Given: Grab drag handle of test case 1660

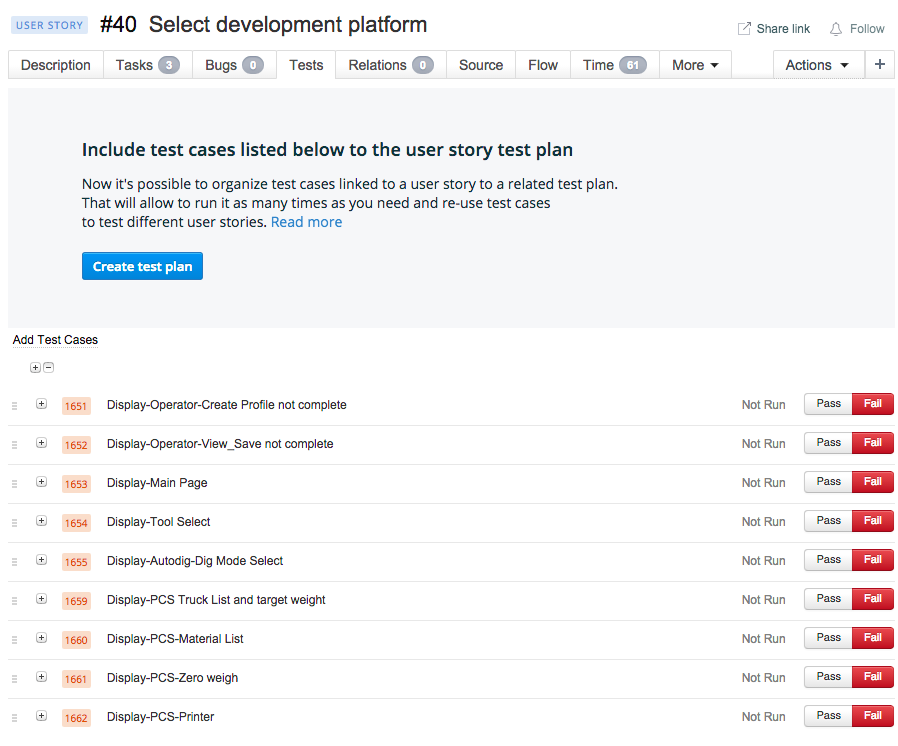Looking at the screenshot, I should click(x=15, y=640).
